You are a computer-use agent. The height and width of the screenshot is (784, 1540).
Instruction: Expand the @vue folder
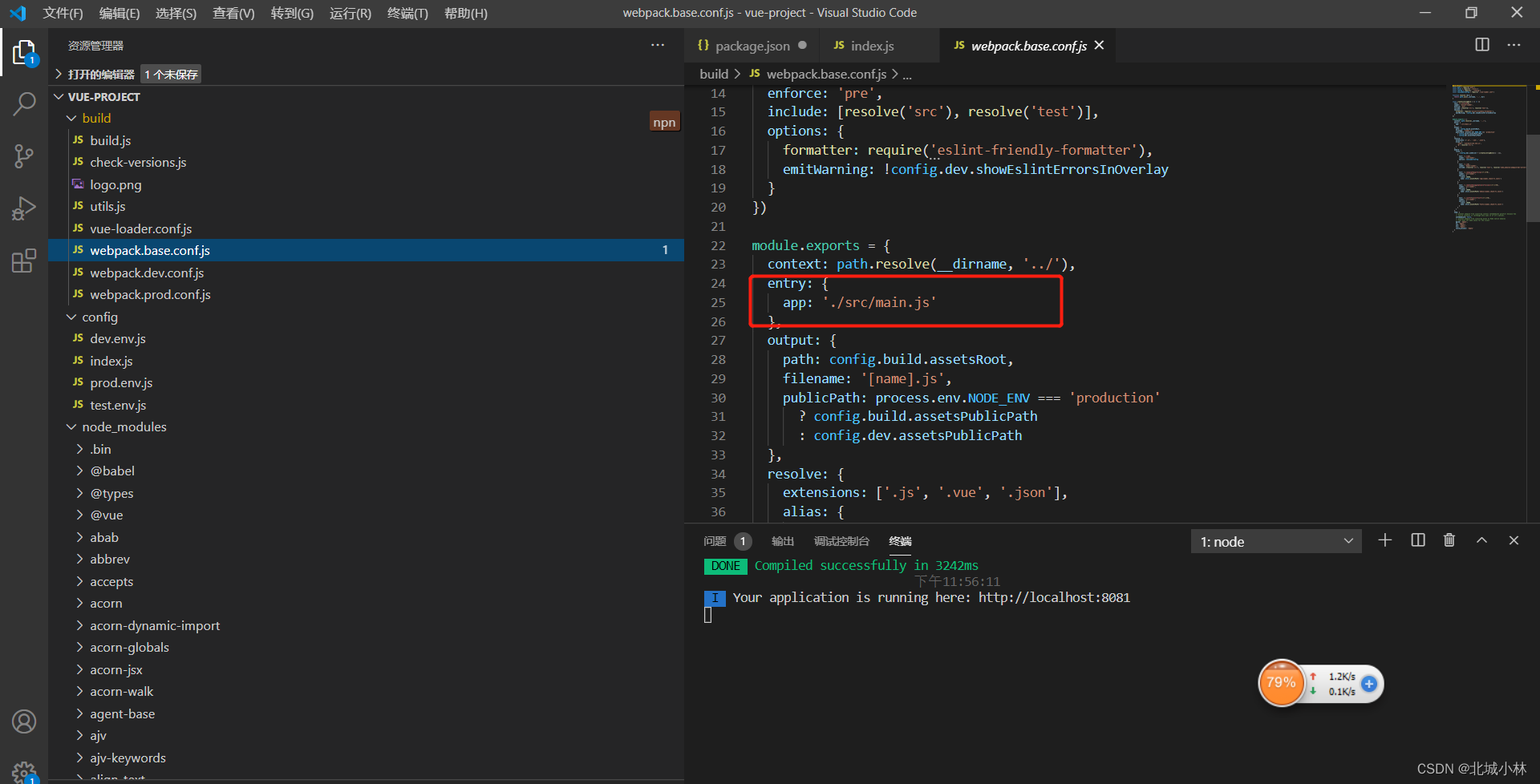click(79, 515)
